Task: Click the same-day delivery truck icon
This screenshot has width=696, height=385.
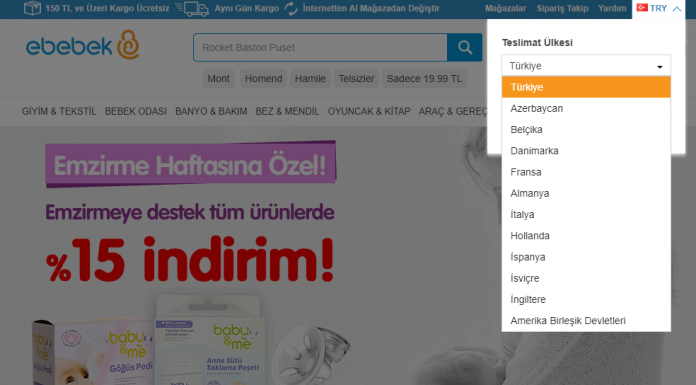Action: click(192, 8)
